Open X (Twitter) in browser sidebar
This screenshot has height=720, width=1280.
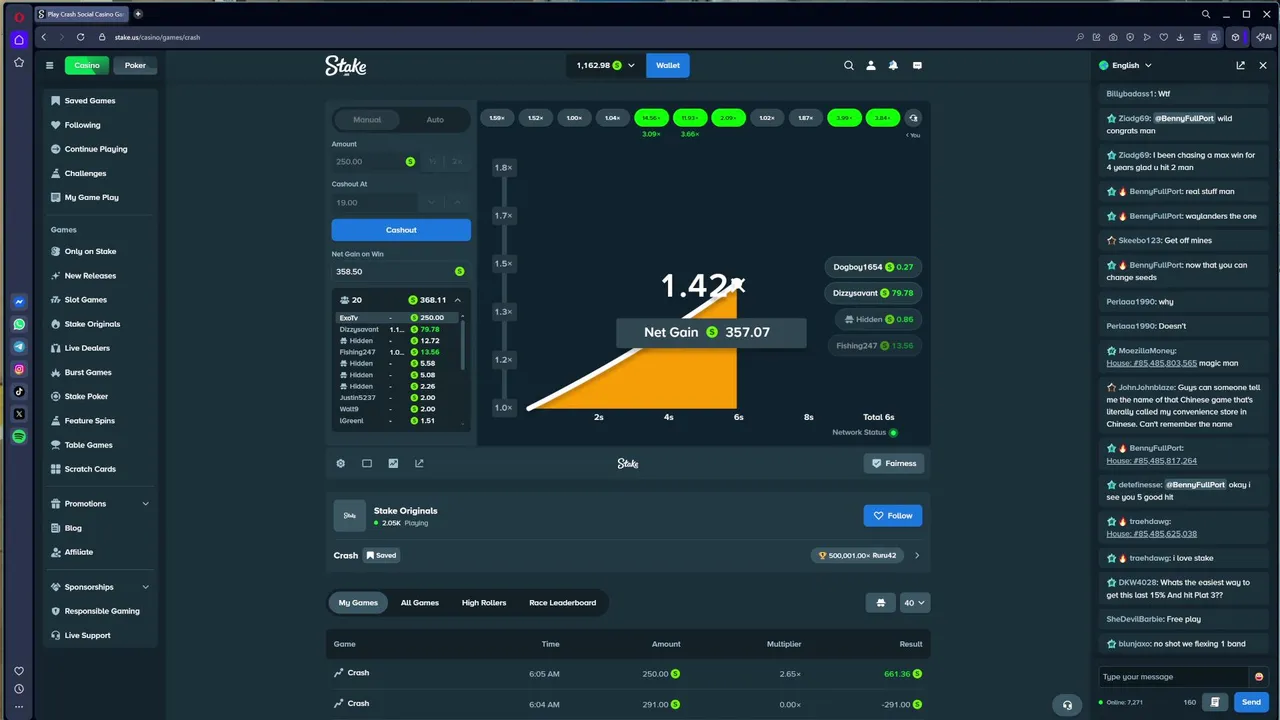click(19, 414)
